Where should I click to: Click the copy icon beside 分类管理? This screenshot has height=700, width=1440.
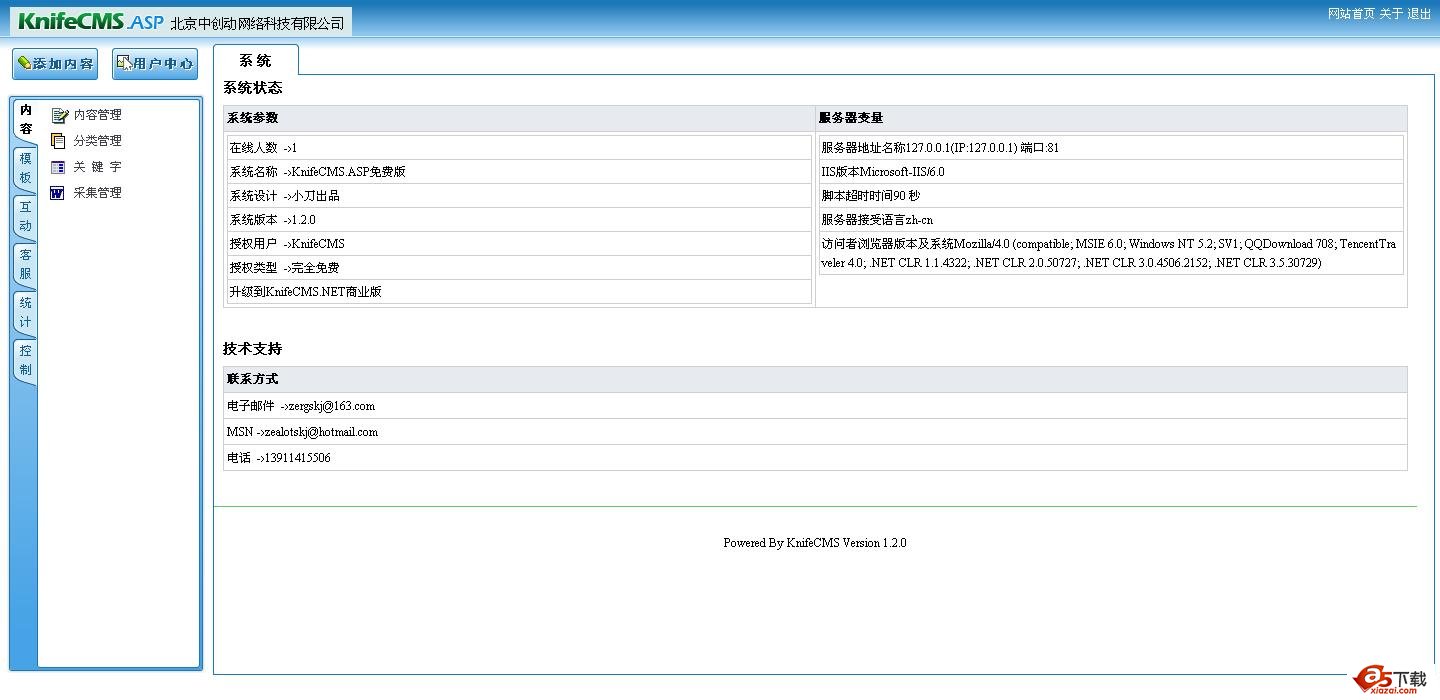click(x=58, y=141)
